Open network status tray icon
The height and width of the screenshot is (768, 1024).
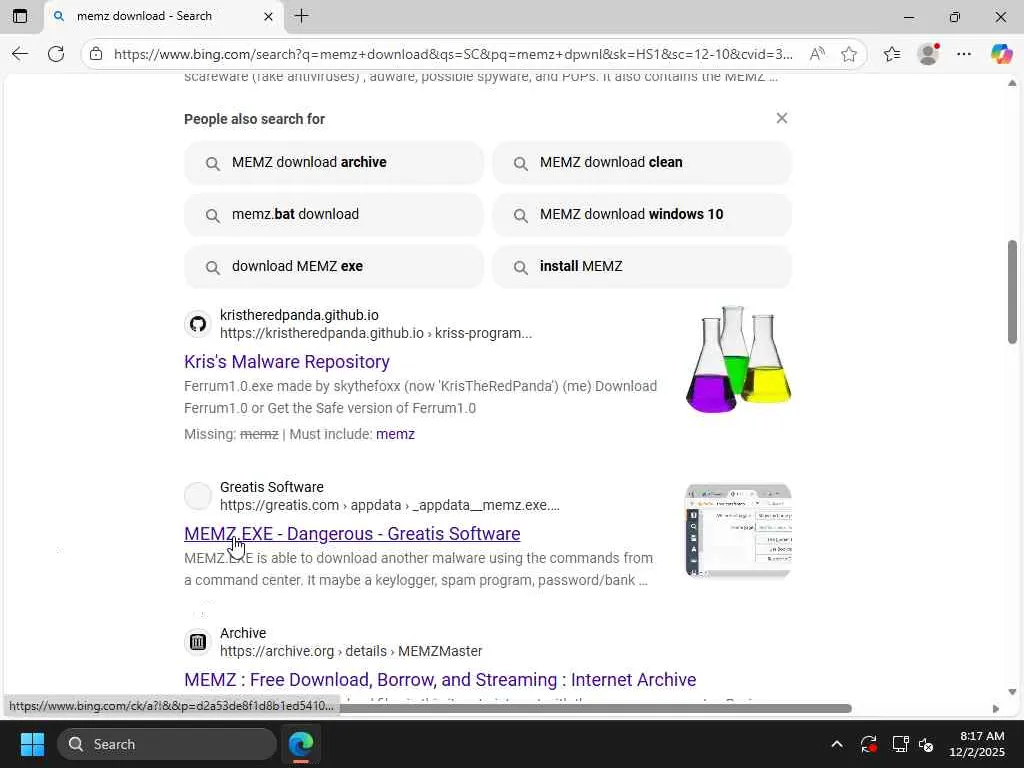[901, 744]
